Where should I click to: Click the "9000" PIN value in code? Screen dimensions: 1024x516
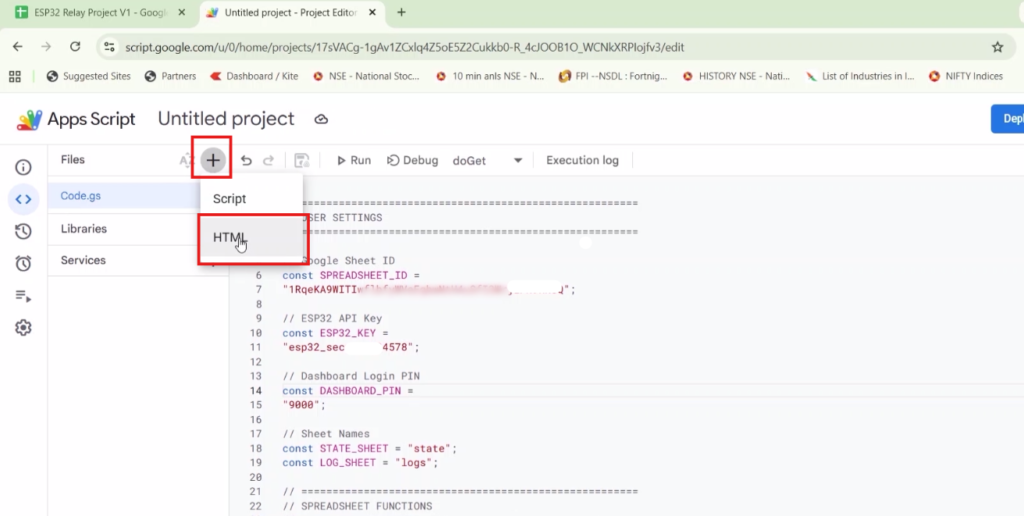(304, 405)
